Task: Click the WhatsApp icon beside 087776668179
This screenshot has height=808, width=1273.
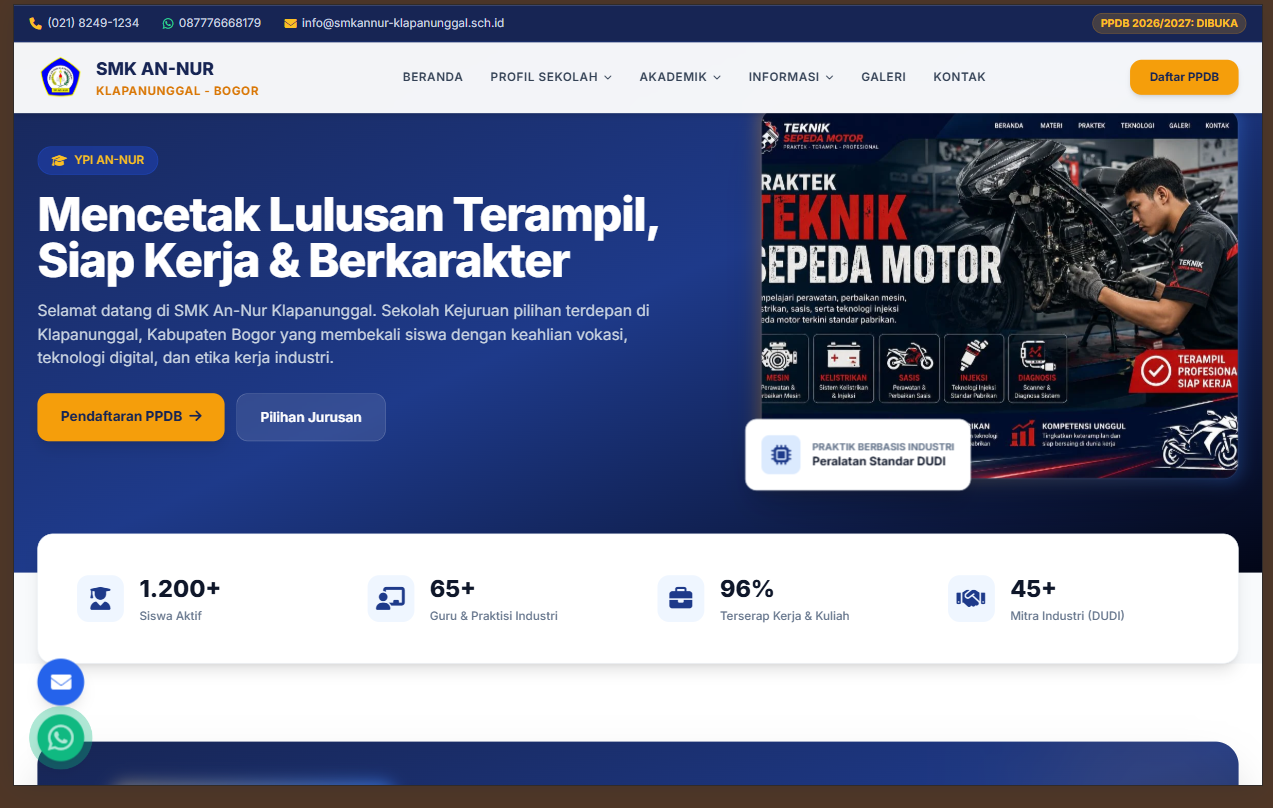Action: [168, 23]
